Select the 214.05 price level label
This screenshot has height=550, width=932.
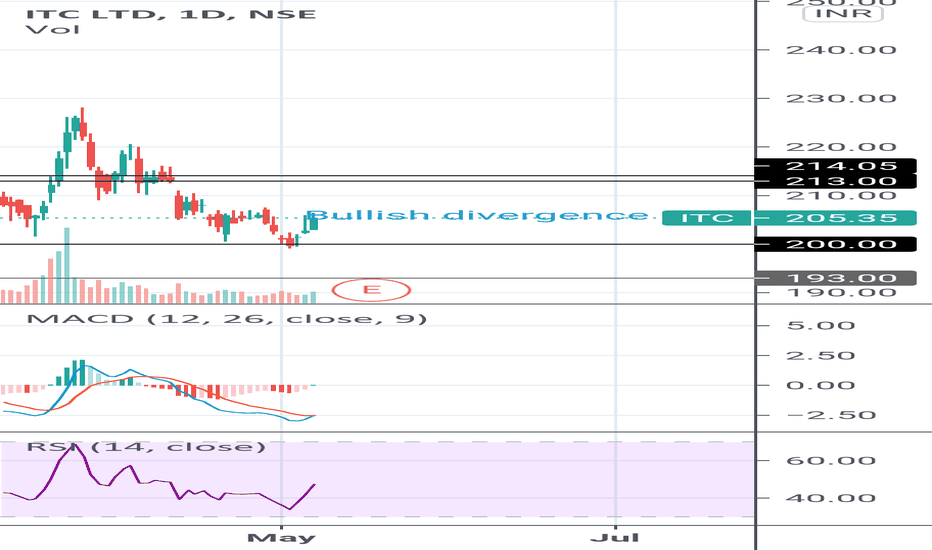click(835, 166)
